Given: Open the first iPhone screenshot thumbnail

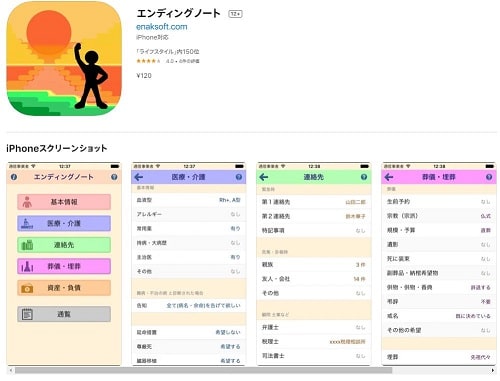Looking at the screenshot, I should (64, 264).
